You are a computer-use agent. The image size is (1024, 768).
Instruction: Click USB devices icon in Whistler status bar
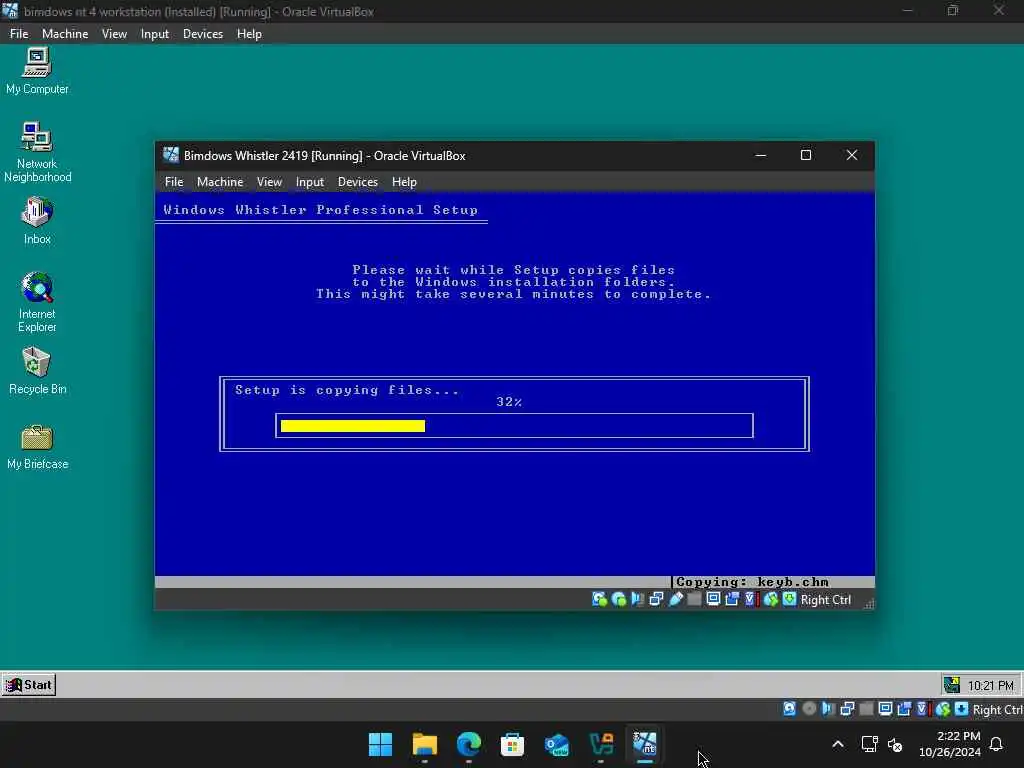tap(676, 600)
